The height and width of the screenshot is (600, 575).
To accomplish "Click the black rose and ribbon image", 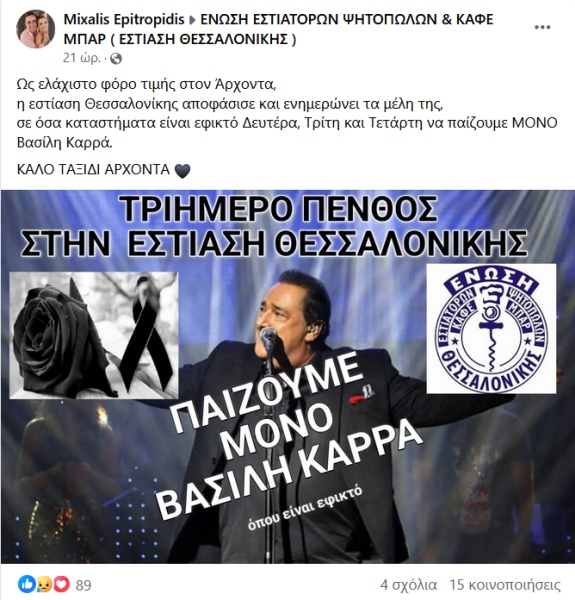I will (94, 335).
